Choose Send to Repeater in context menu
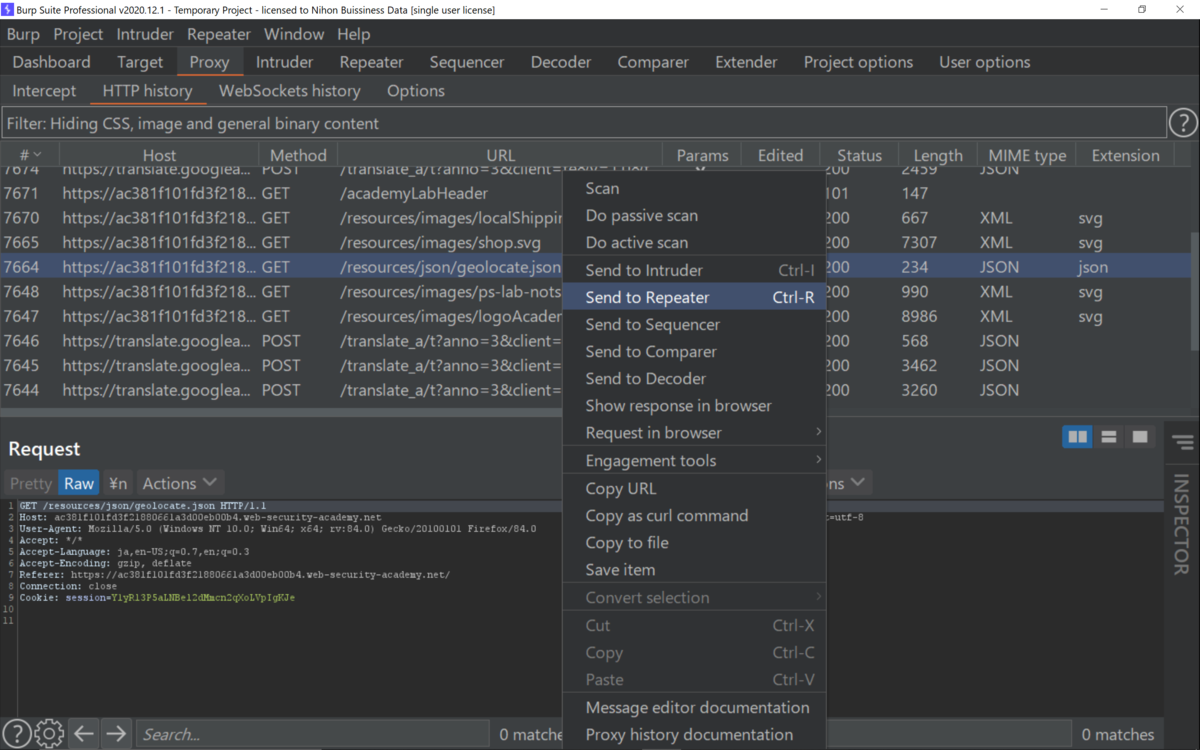 pyautogui.click(x=695, y=297)
